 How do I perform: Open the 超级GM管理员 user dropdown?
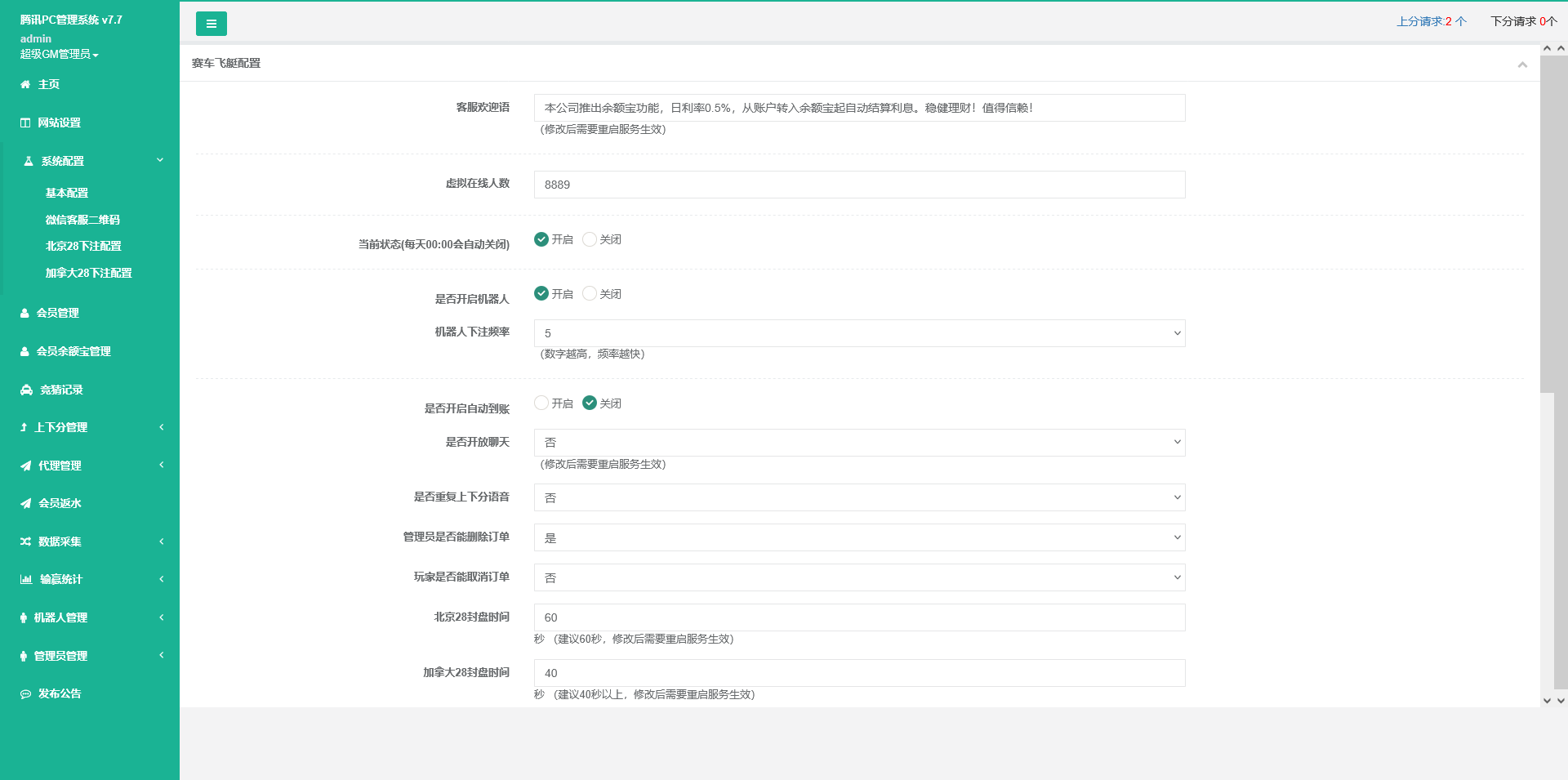pos(59,54)
